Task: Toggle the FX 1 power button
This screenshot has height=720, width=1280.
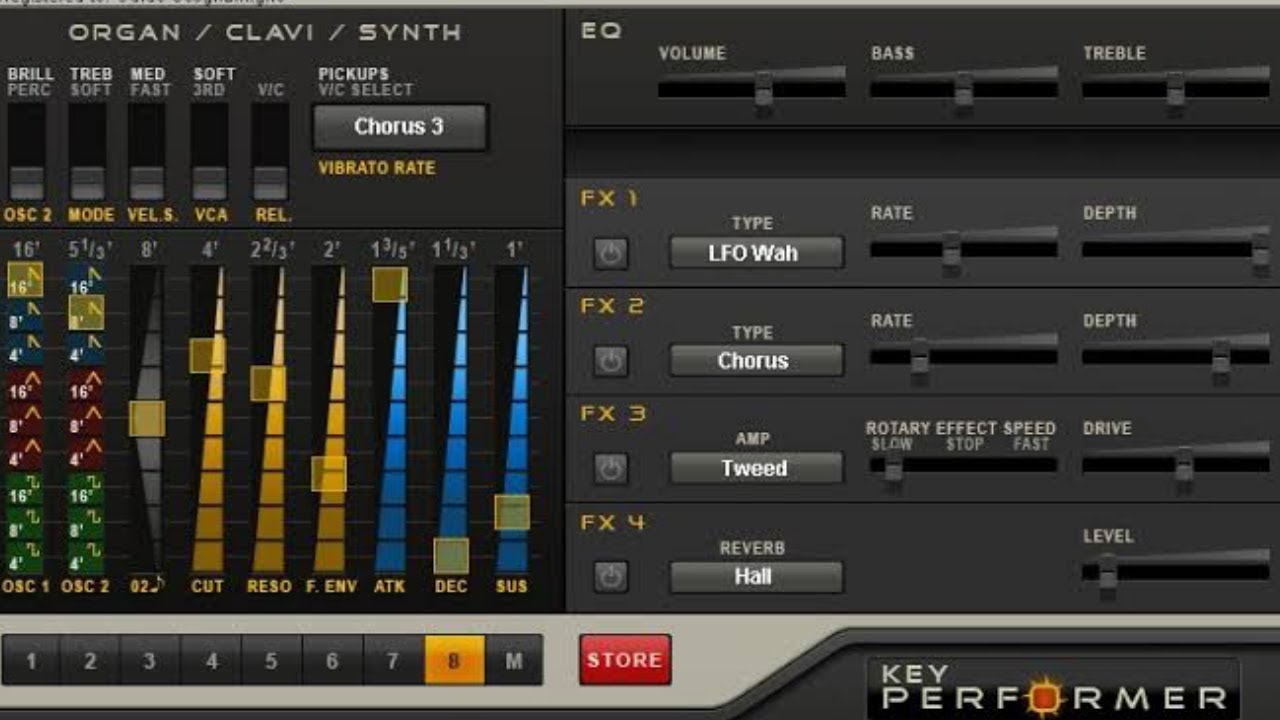Action: [611, 254]
